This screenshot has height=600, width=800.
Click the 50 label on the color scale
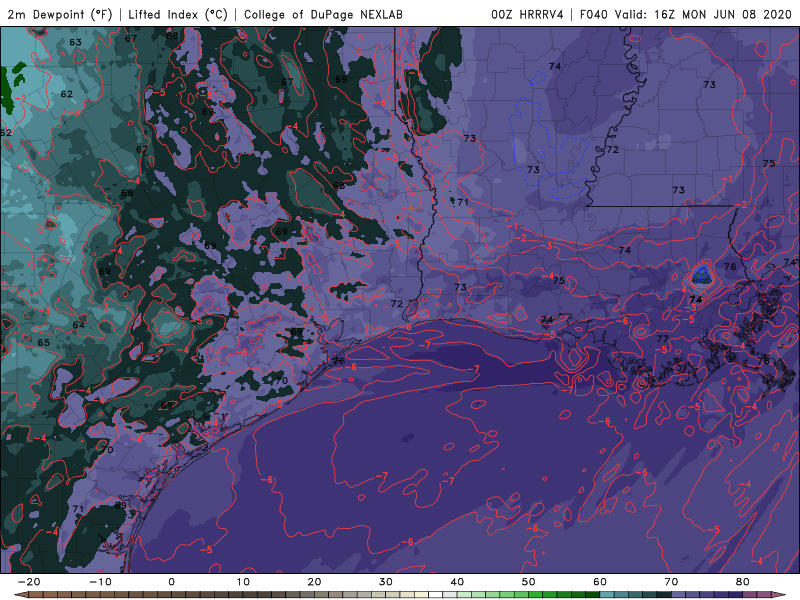(x=529, y=582)
